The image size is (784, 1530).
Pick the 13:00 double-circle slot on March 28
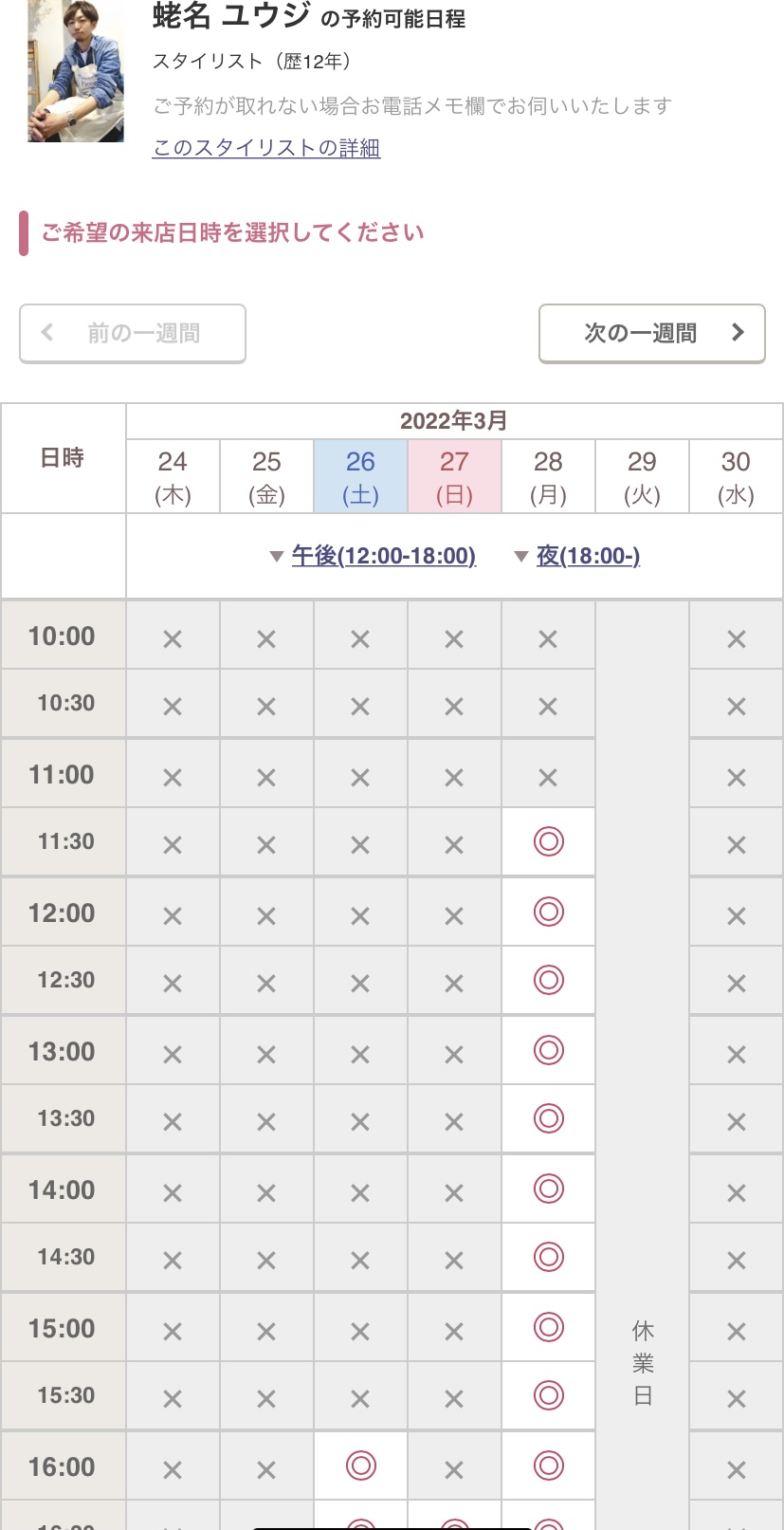tap(548, 1050)
